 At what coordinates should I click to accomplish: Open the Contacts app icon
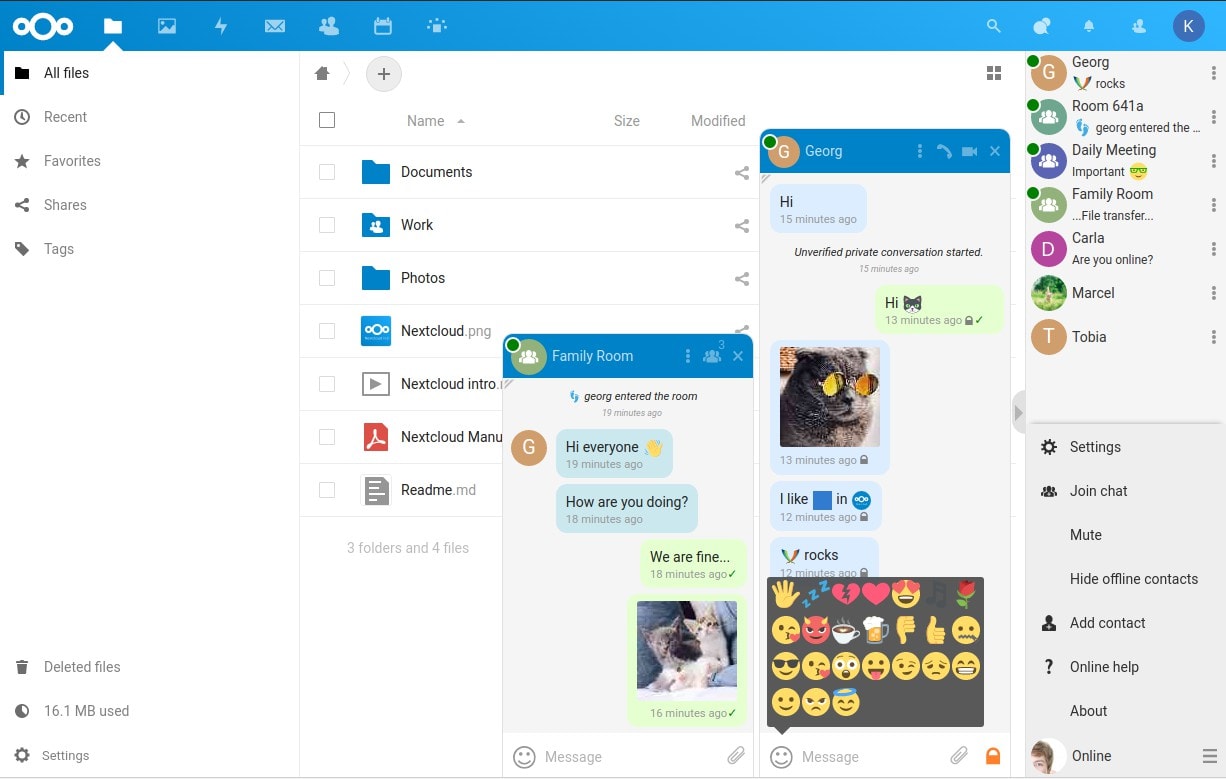(x=328, y=26)
